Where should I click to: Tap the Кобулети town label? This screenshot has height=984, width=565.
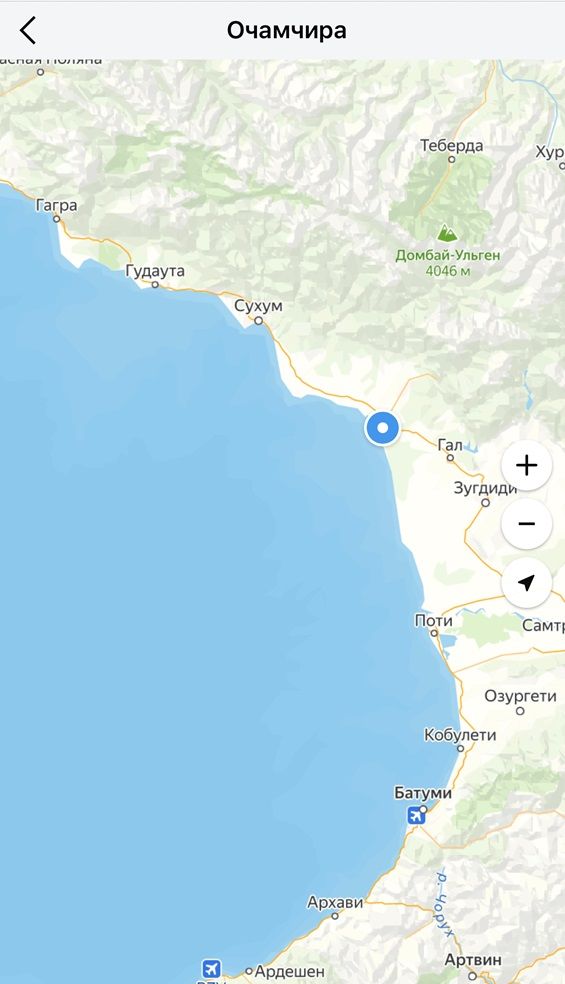pos(460,734)
